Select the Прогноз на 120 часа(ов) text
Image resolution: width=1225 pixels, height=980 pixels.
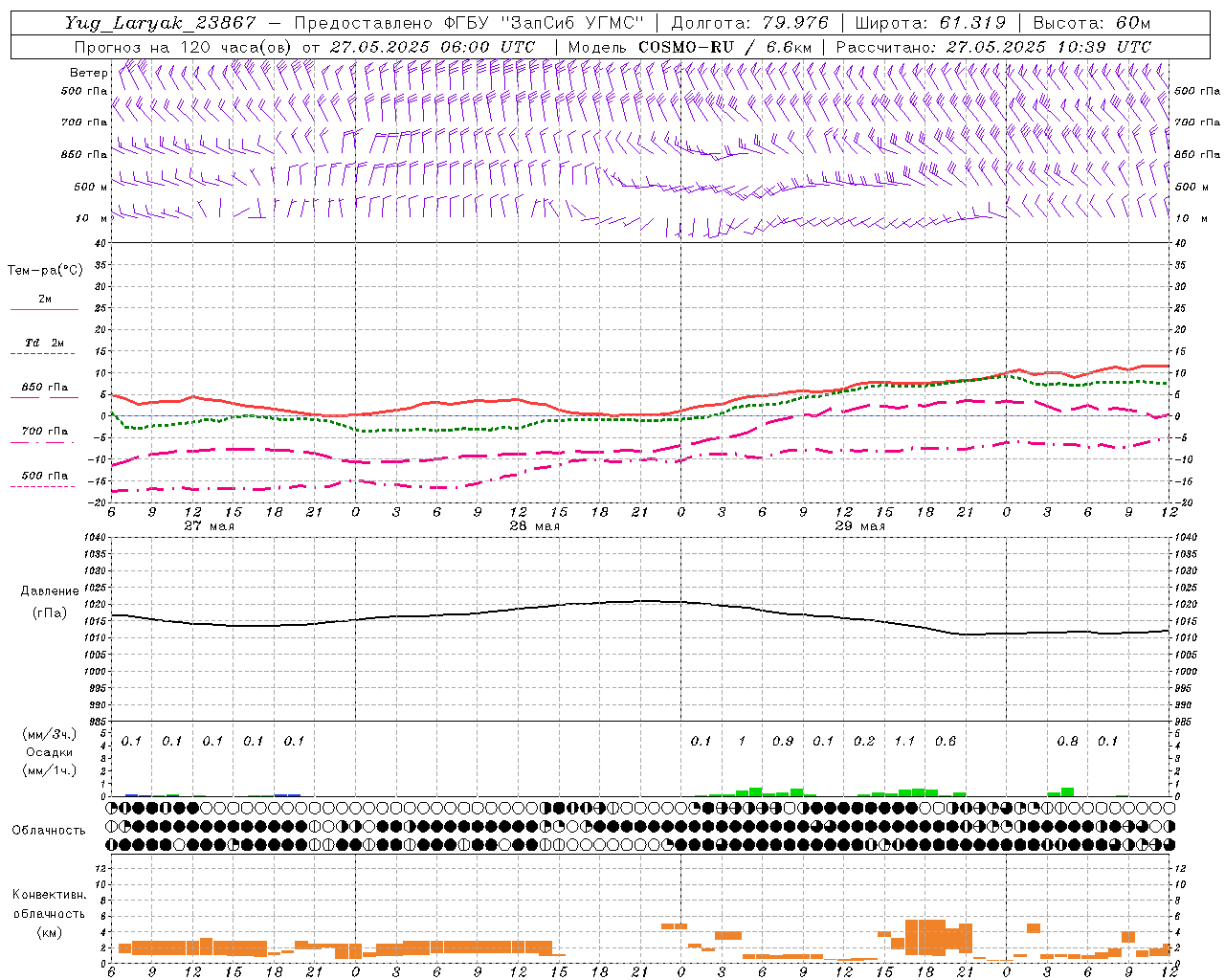[184, 47]
